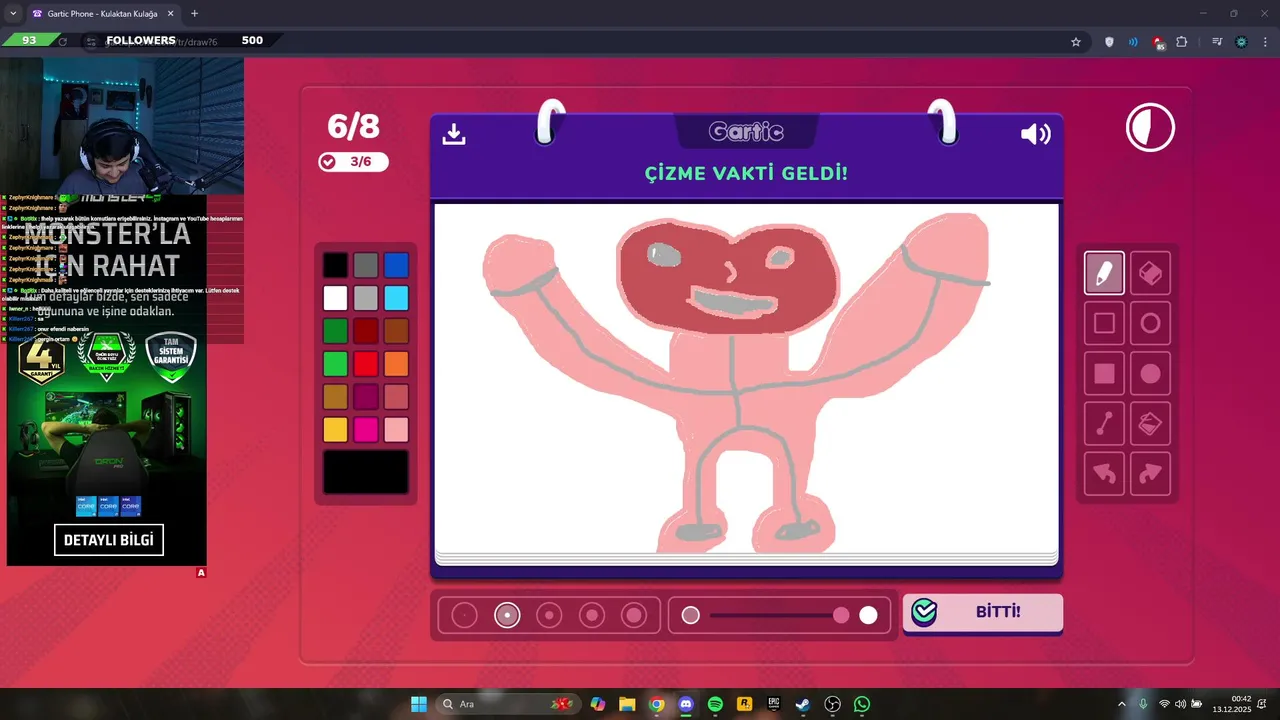Viewport: 1280px width, 720px height.
Task: Select the bright green color swatch
Action: [335, 364]
